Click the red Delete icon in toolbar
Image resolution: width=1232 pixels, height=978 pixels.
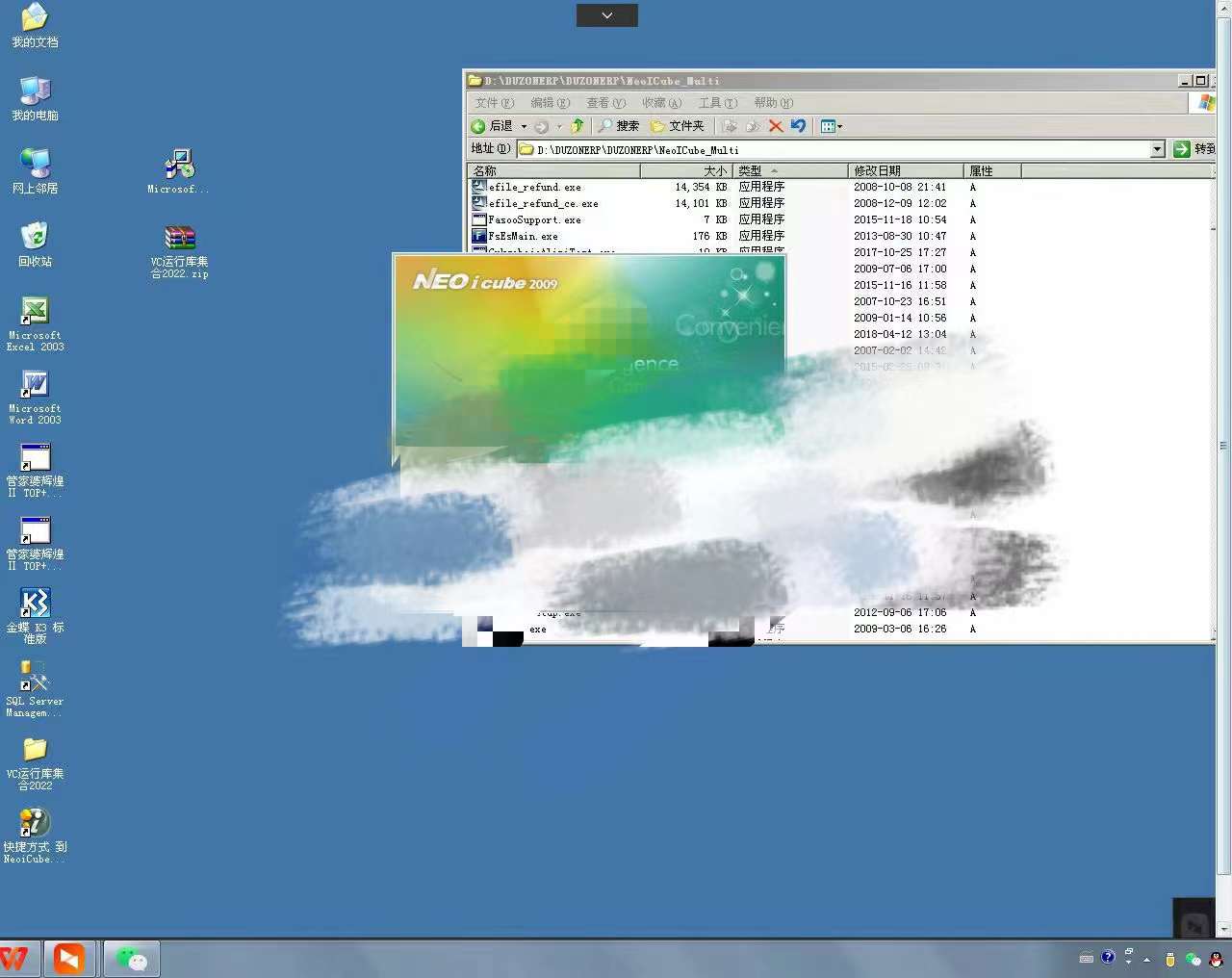point(776,126)
